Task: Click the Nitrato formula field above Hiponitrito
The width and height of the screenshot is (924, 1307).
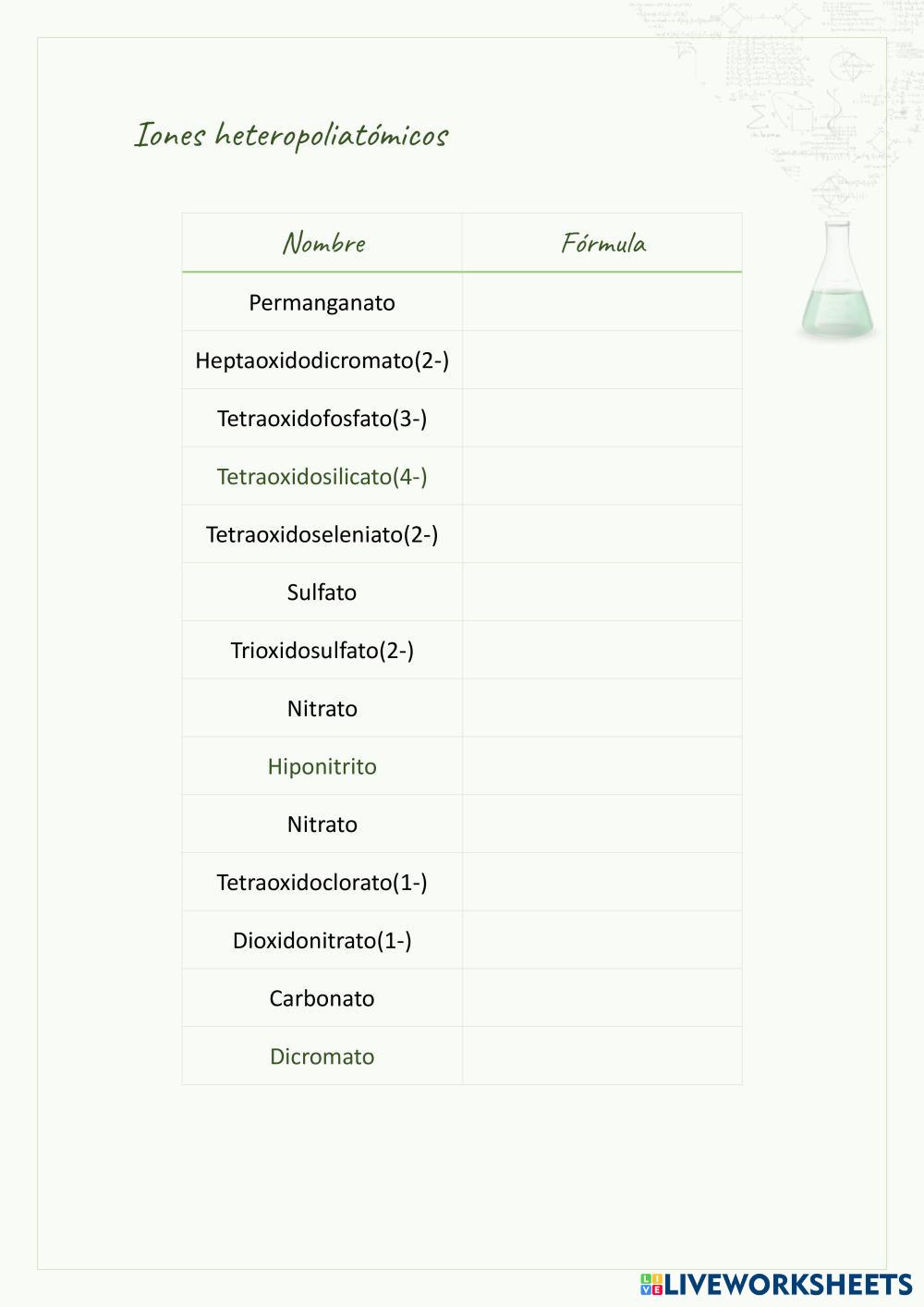Action: 602,709
